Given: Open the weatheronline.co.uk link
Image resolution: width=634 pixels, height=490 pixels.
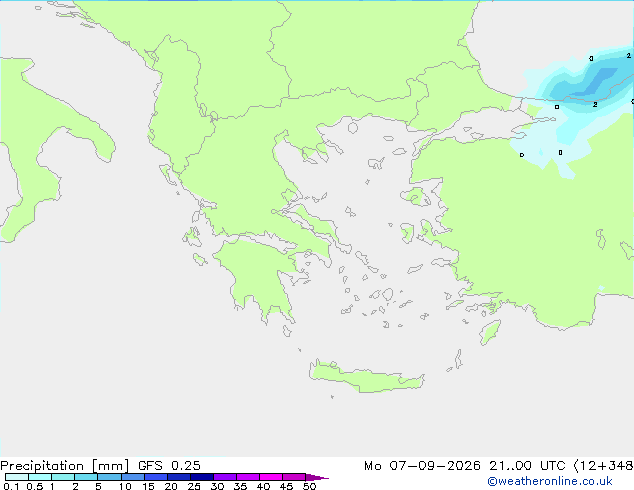Looking at the screenshot, I should pos(550,481).
